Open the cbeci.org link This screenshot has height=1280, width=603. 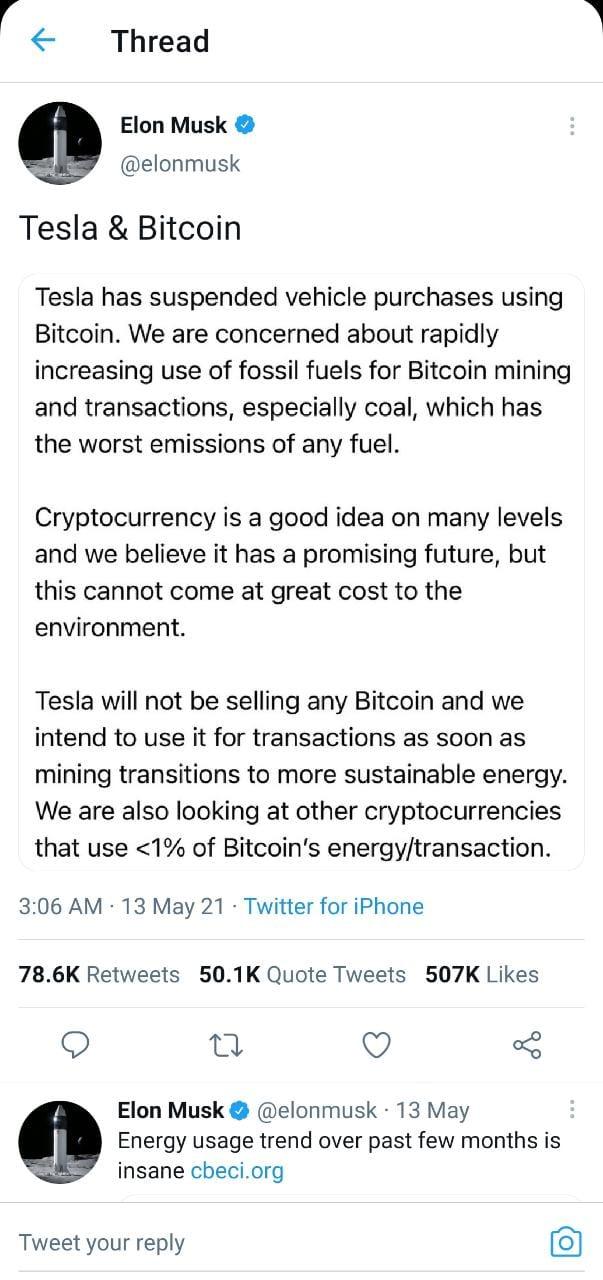click(237, 1170)
